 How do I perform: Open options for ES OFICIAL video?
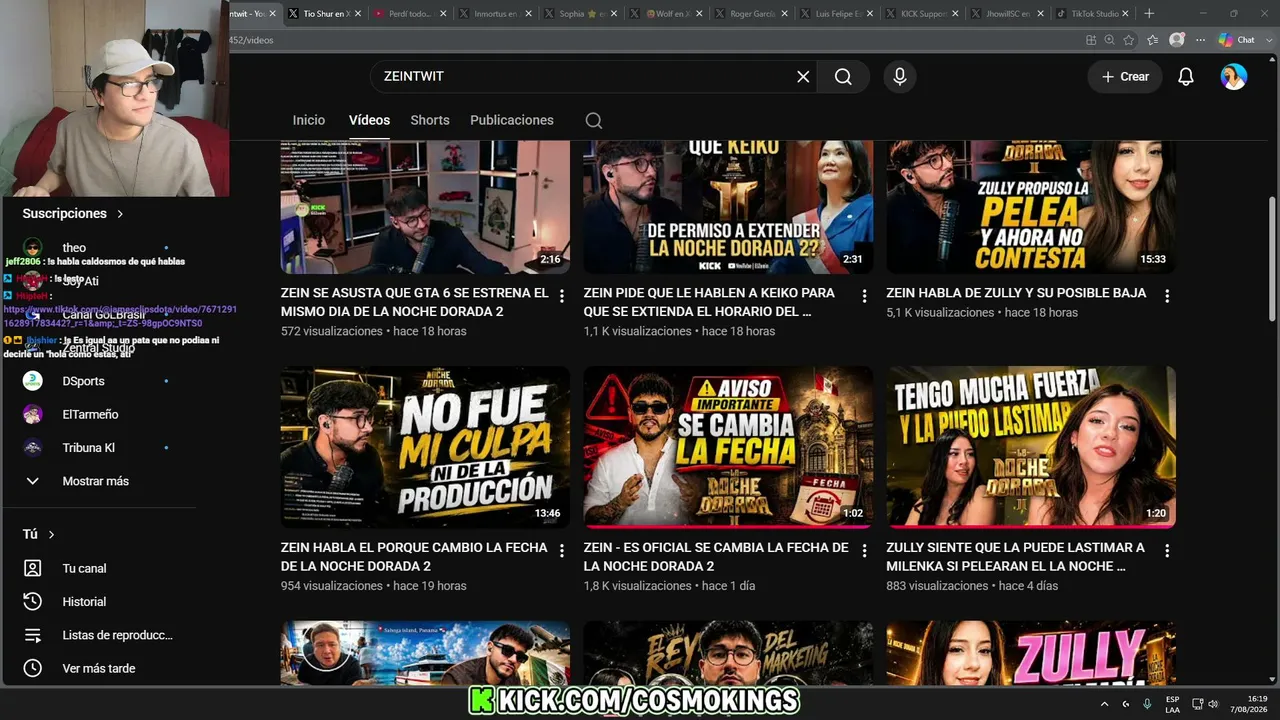tap(865, 551)
